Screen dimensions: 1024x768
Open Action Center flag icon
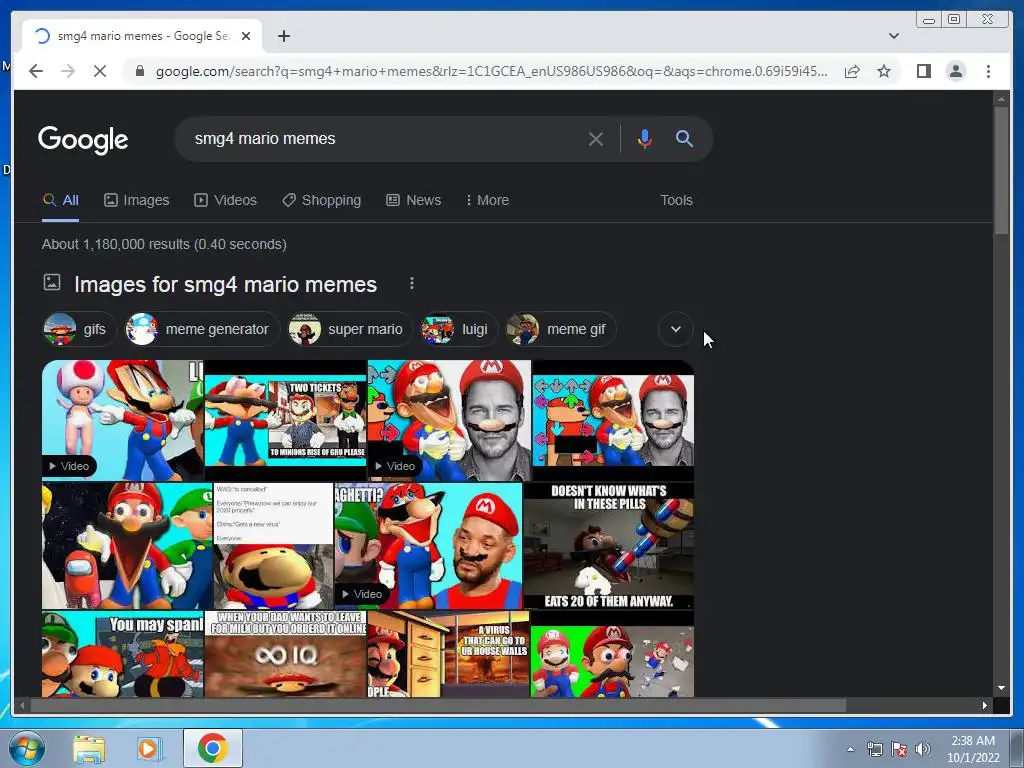click(899, 749)
